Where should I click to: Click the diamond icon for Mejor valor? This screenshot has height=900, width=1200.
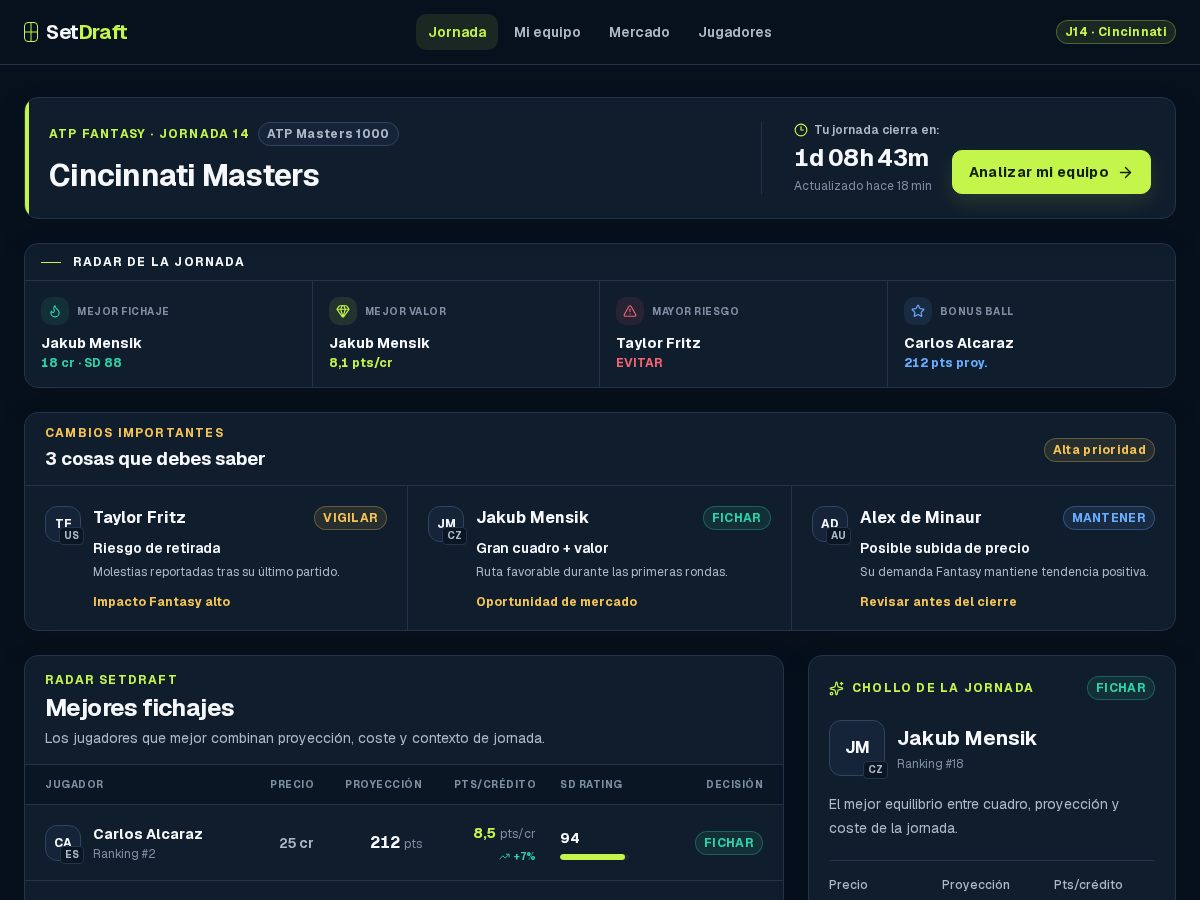click(343, 311)
